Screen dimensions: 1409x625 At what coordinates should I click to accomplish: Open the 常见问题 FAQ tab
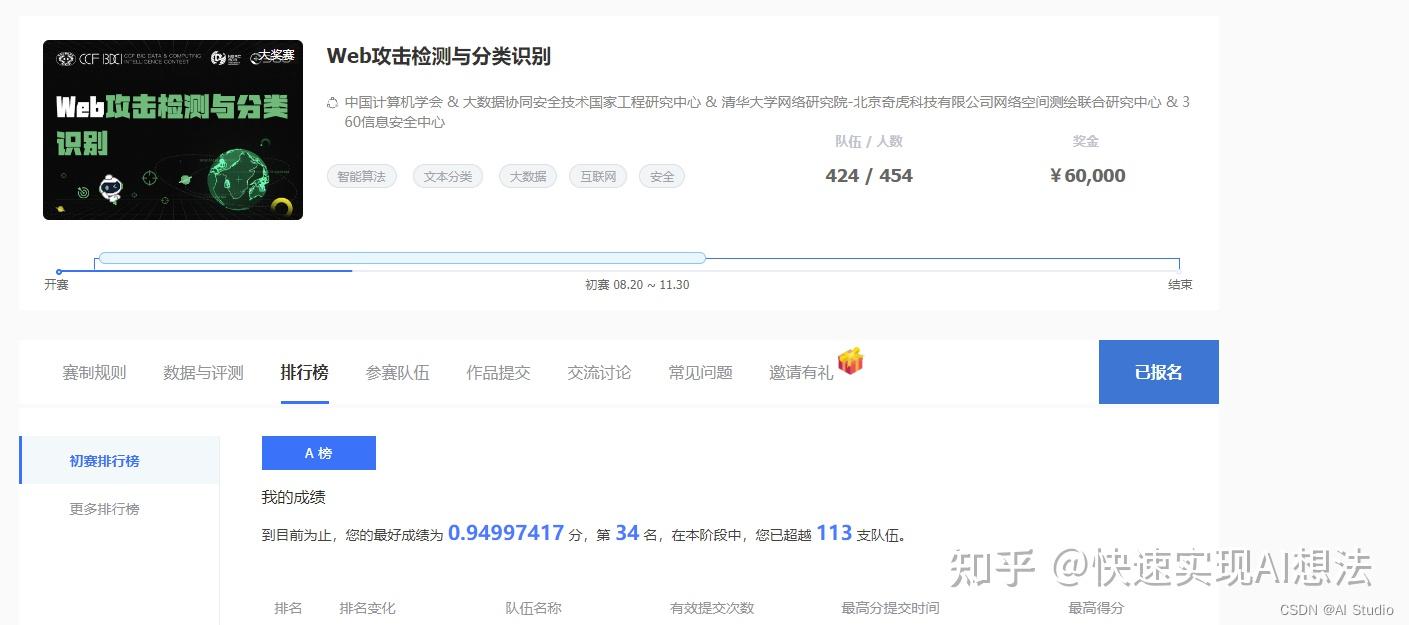click(700, 372)
